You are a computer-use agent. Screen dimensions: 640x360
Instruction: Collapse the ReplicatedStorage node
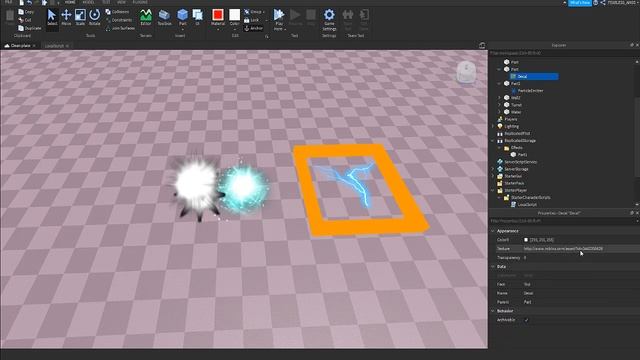click(x=493, y=141)
